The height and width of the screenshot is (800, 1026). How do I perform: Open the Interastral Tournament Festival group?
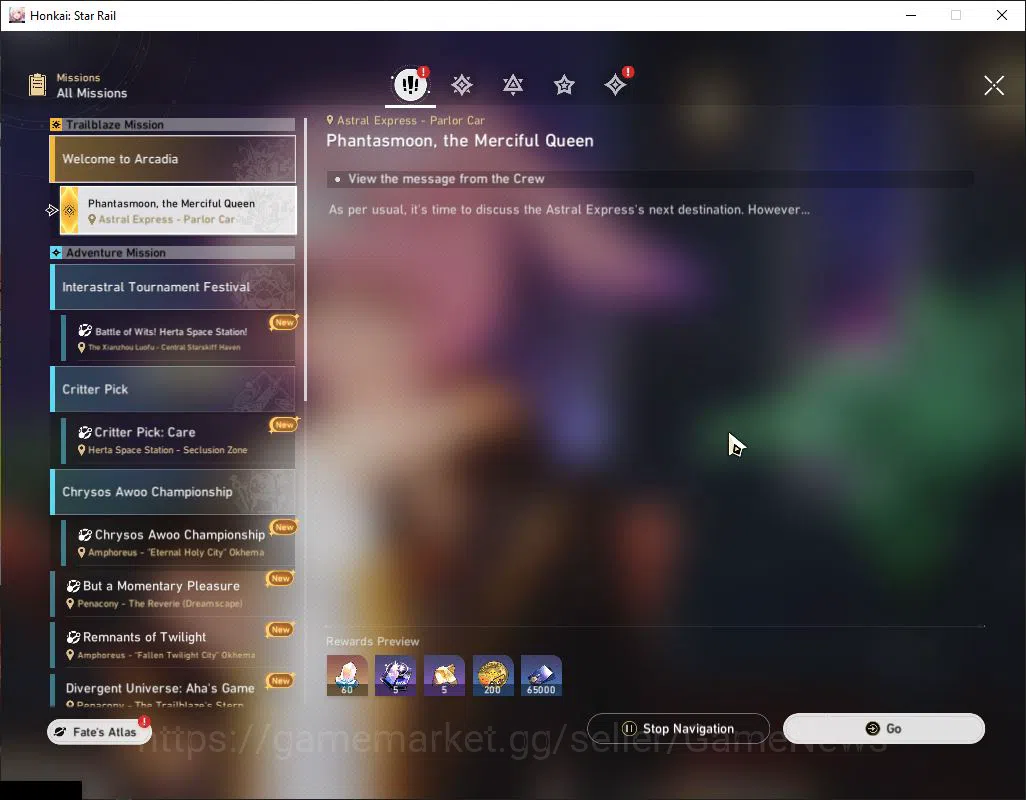[x=173, y=287]
